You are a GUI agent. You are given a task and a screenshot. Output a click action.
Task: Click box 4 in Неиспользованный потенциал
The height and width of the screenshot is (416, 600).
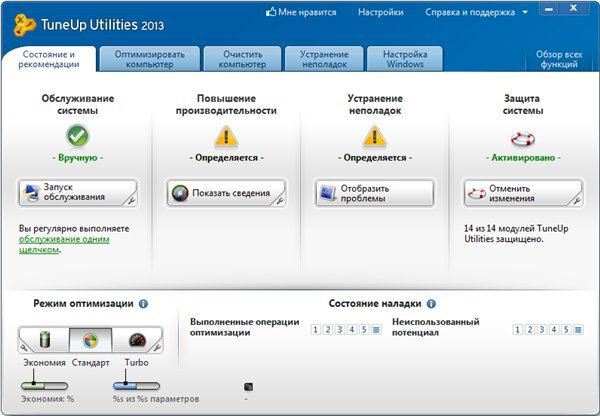pyautogui.click(x=554, y=330)
